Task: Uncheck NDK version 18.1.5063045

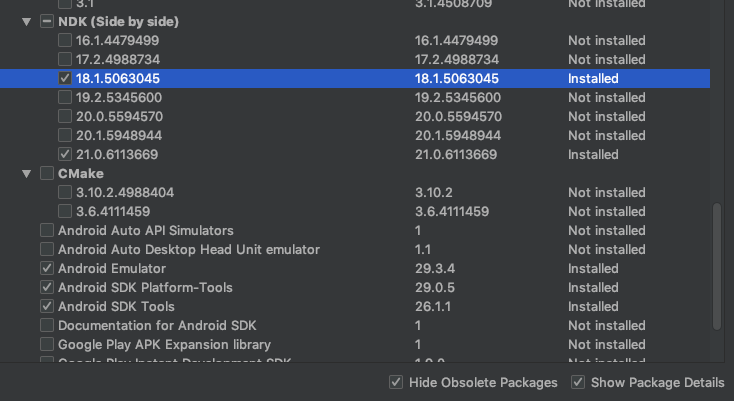Action: (x=65, y=78)
